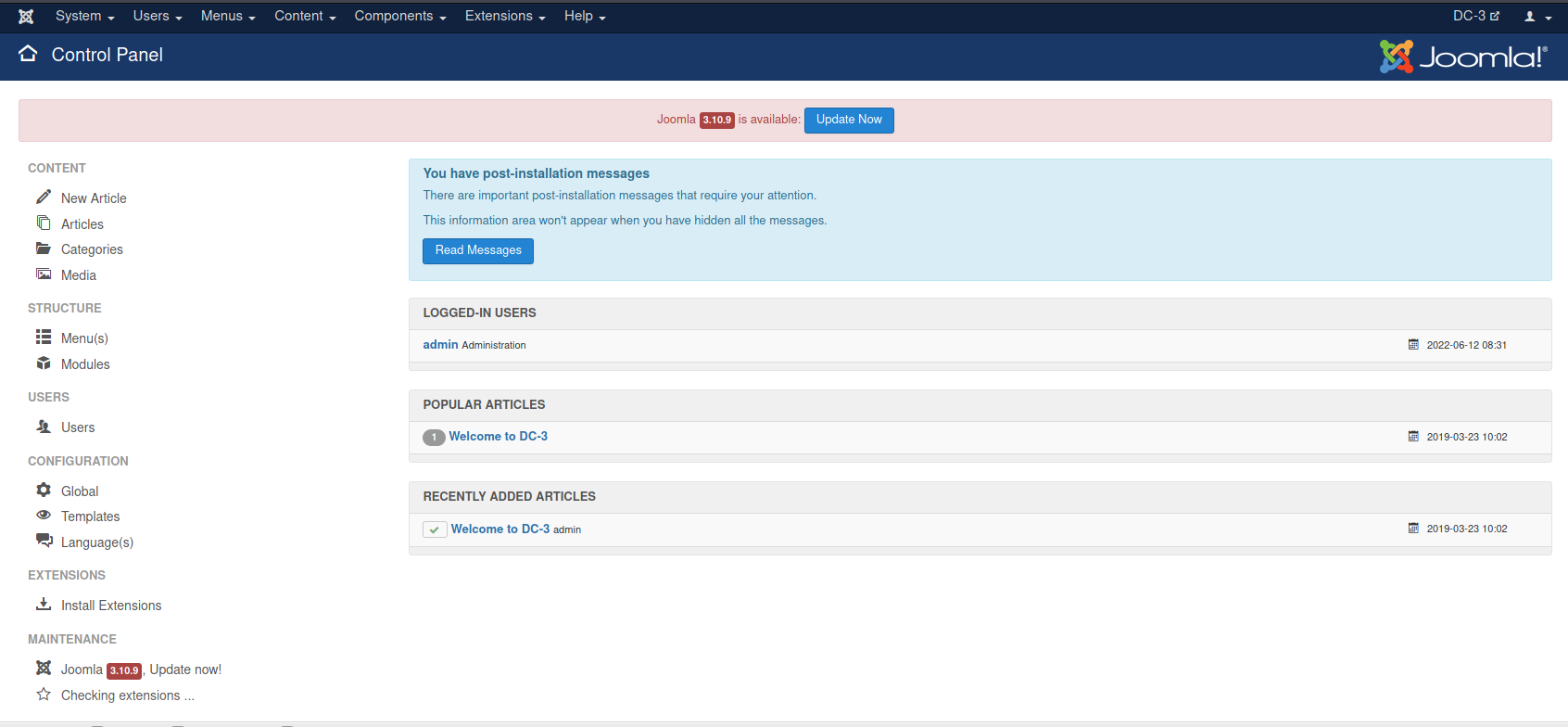Click the calendar icon in the Popular Articles row
Viewport: 1568px width, 727px height.
click(1413, 436)
